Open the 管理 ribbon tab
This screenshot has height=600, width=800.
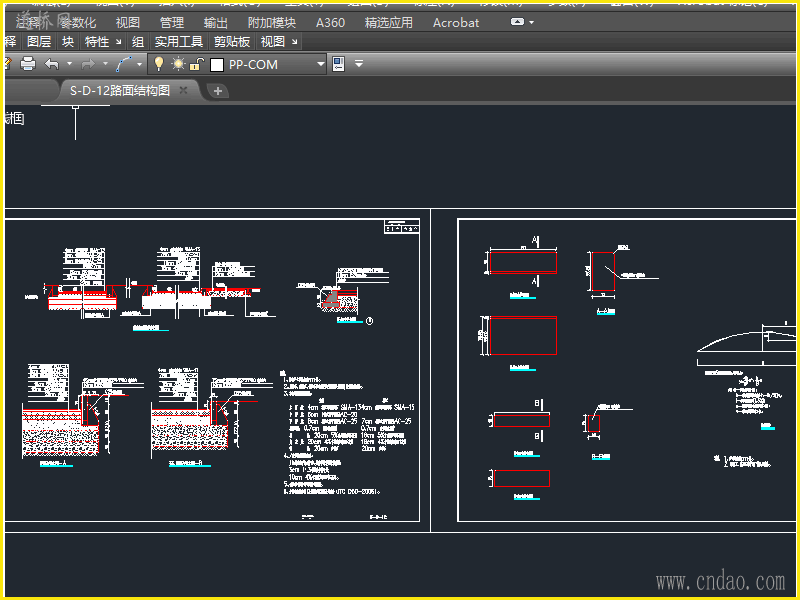(x=171, y=22)
